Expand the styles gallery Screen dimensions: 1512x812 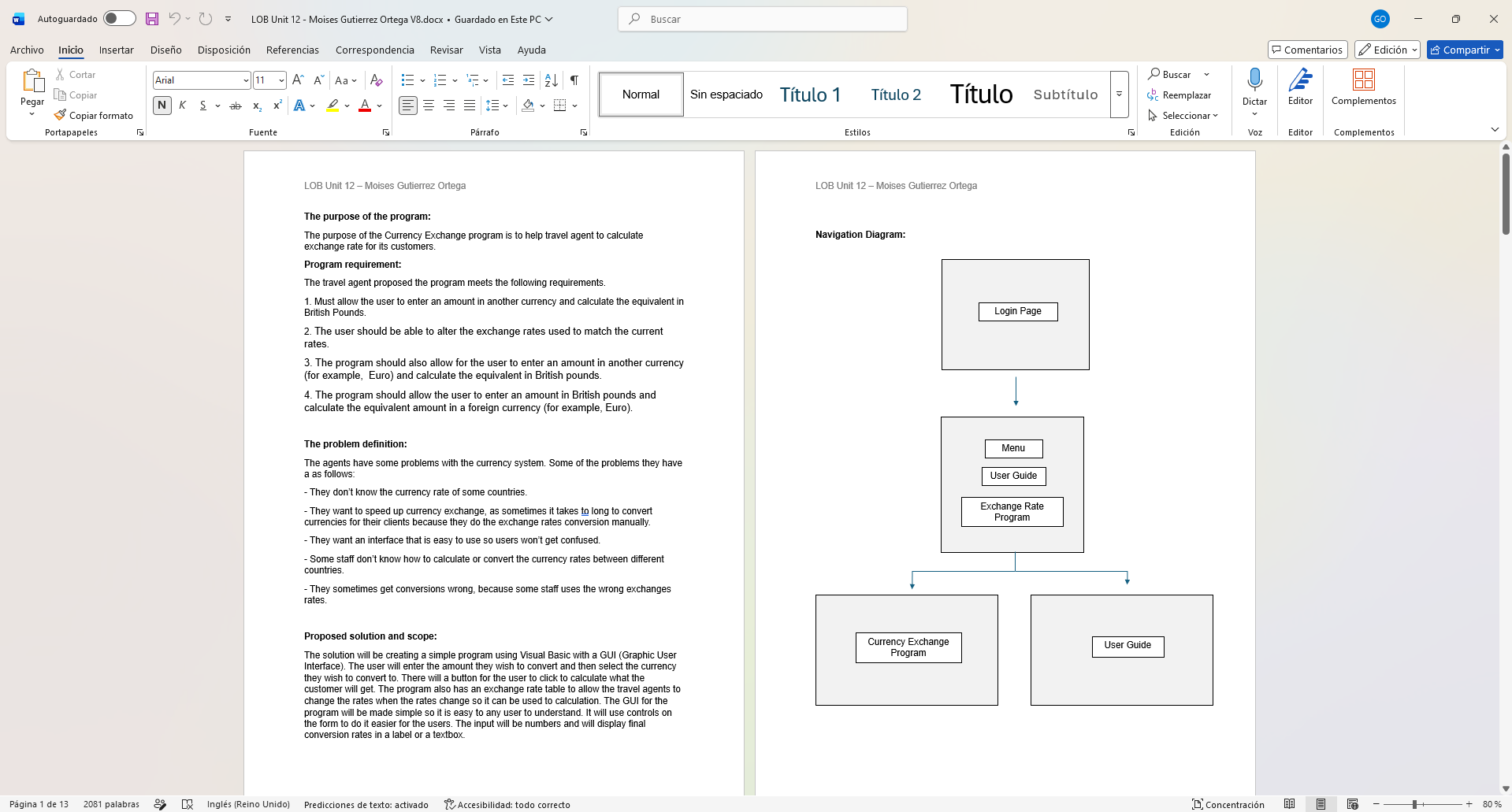point(1119,95)
